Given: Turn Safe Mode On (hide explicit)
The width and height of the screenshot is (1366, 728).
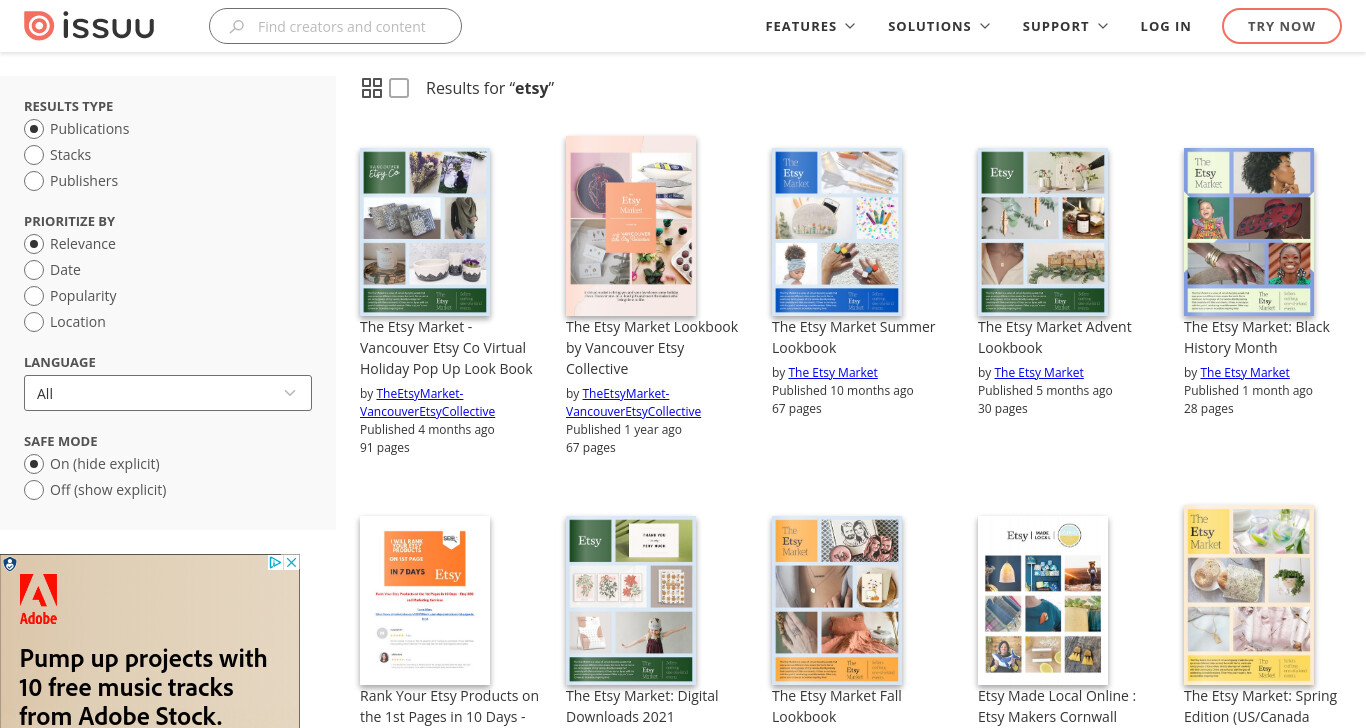Looking at the screenshot, I should coord(34,464).
